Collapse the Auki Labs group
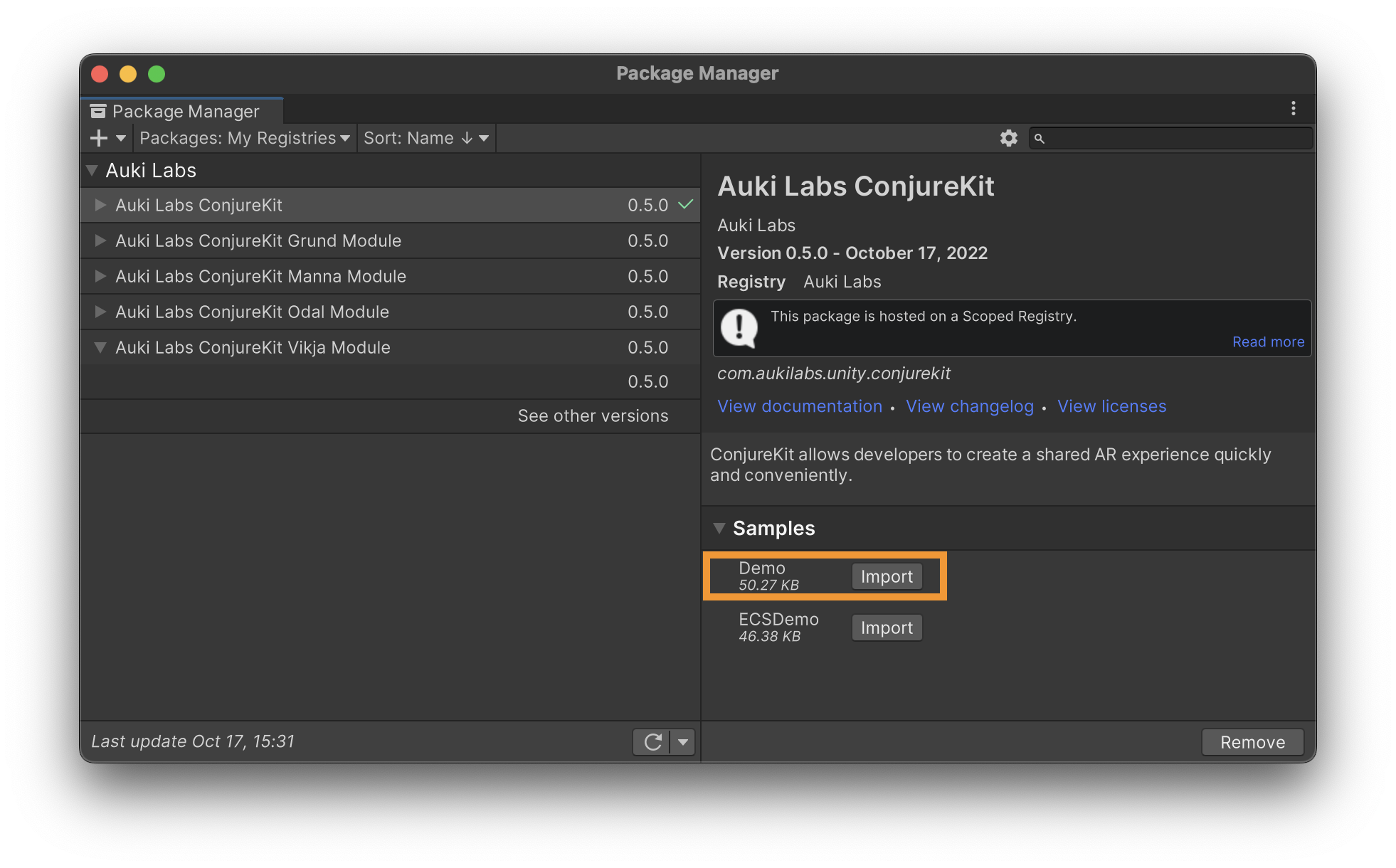Viewport: 1396px width, 868px height. (x=92, y=171)
